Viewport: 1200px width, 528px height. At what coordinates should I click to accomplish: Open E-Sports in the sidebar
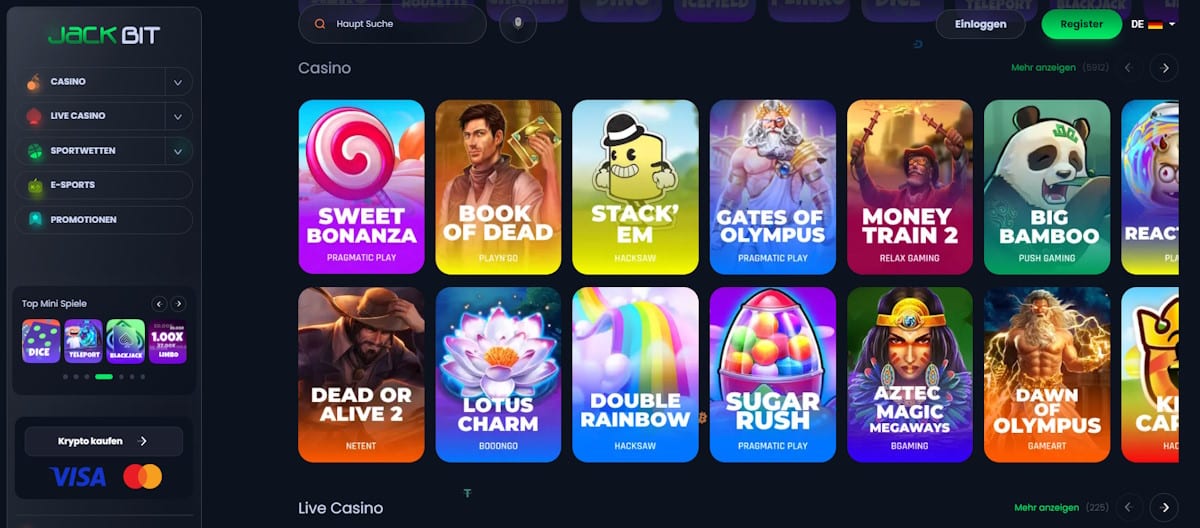click(x=104, y=185)
